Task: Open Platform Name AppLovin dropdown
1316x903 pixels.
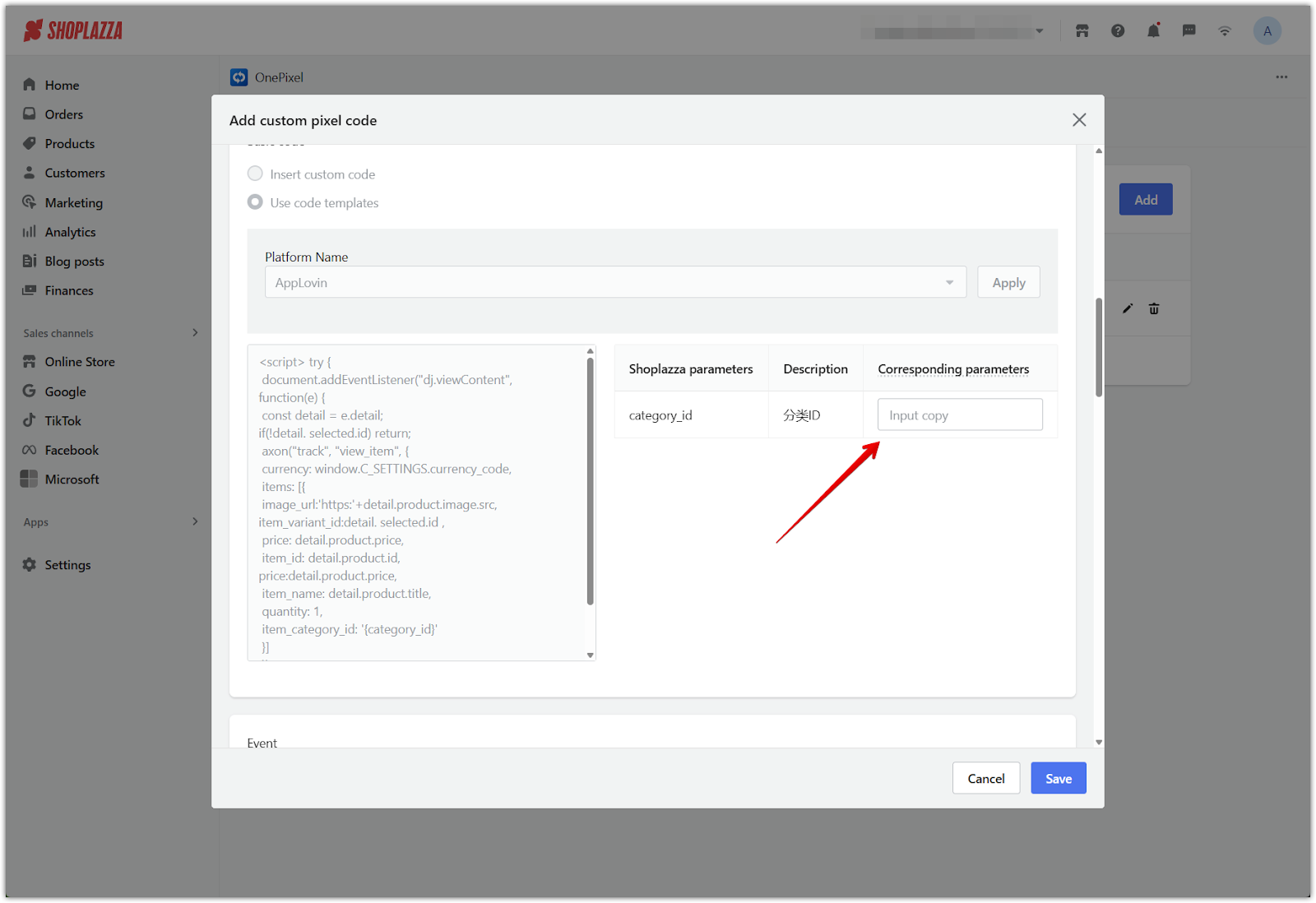Action: 615,282
